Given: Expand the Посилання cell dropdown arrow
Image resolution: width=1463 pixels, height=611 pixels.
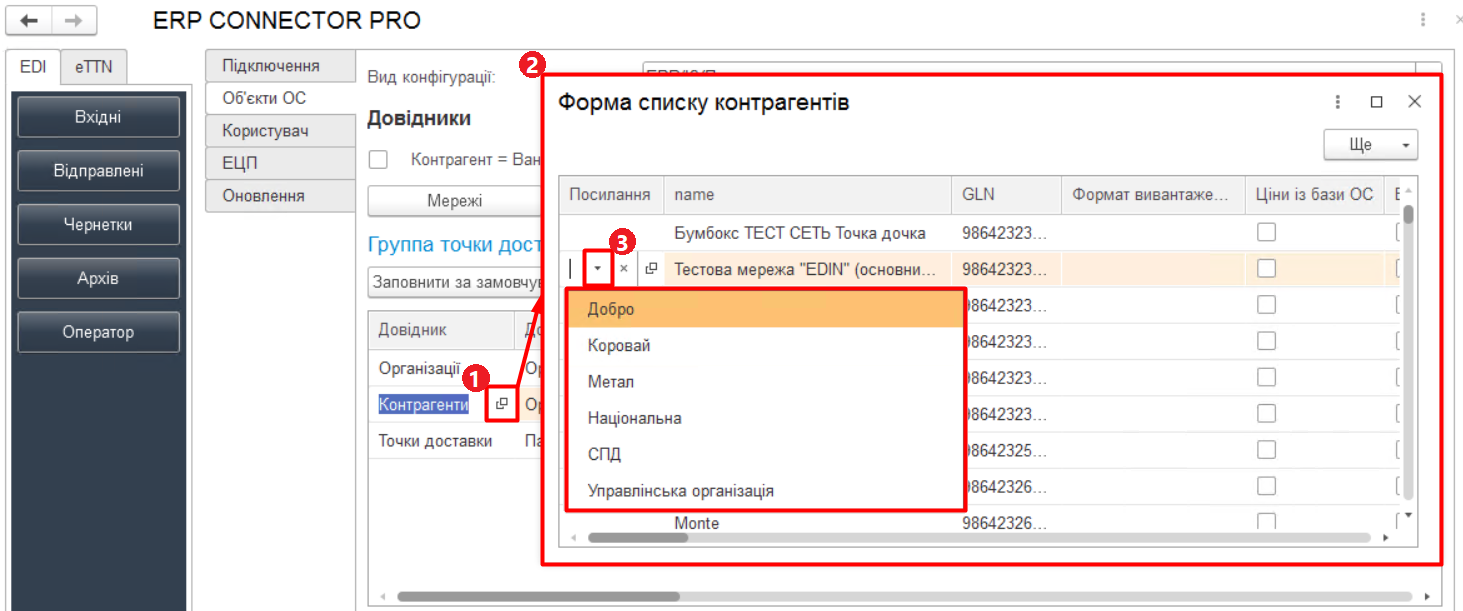Looking at the screenshot, I should coord(598,269).
